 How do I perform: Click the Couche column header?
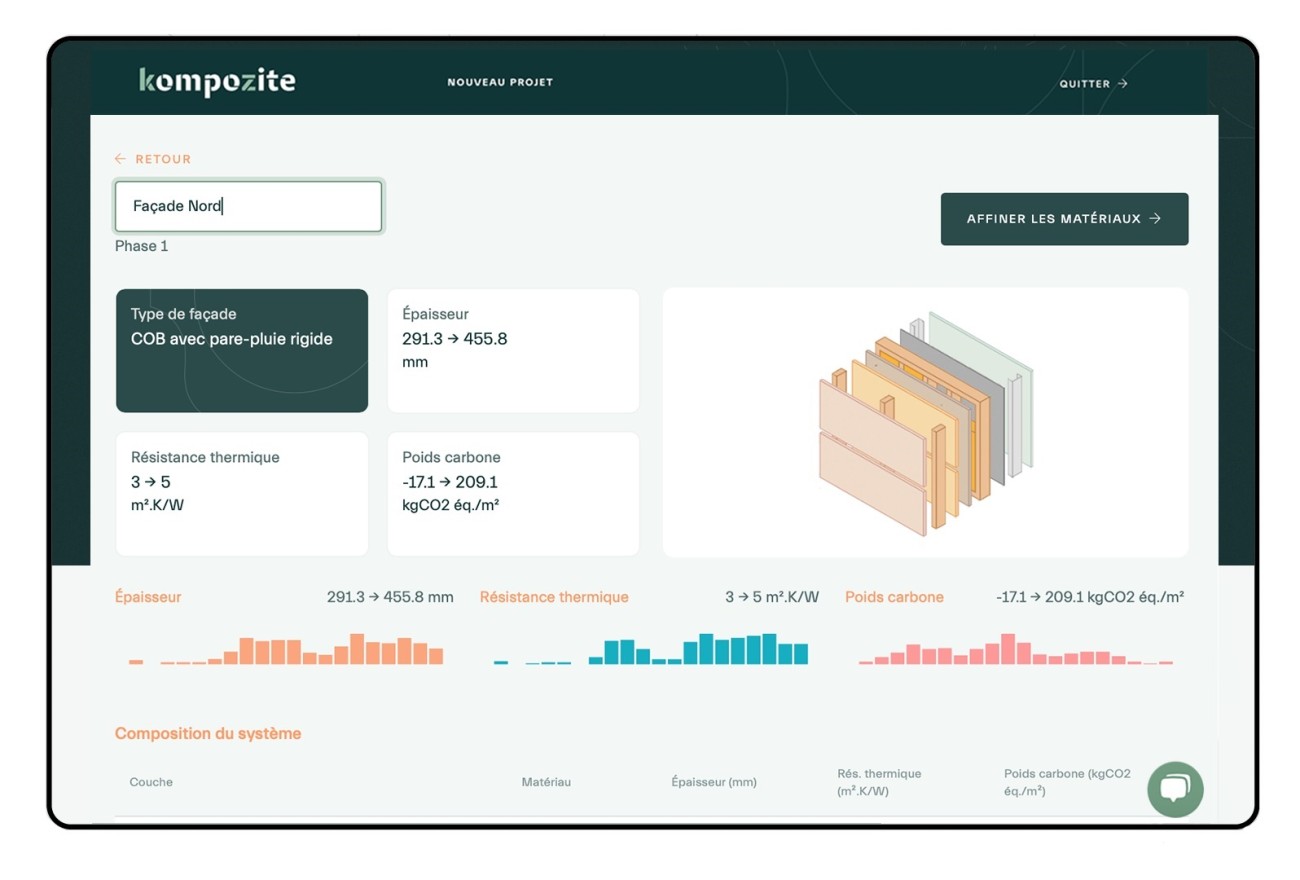[x=151, y=782]
